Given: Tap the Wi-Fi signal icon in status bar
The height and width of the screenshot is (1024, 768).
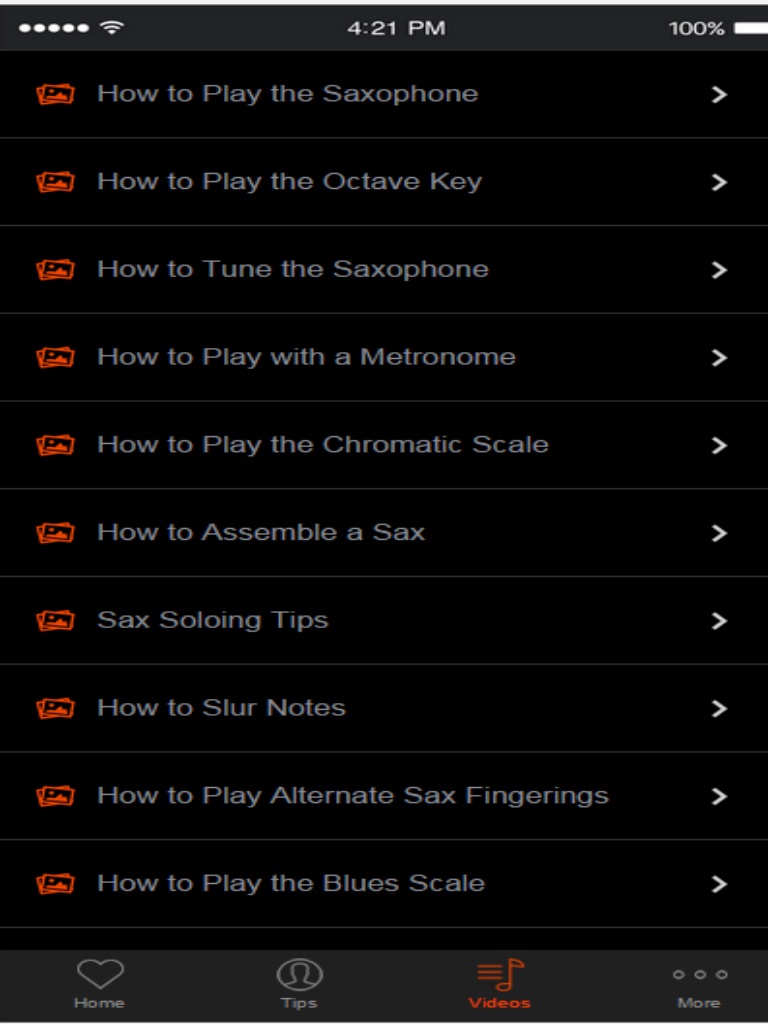Looking at the screenshot, I should [x=112, y=28].
